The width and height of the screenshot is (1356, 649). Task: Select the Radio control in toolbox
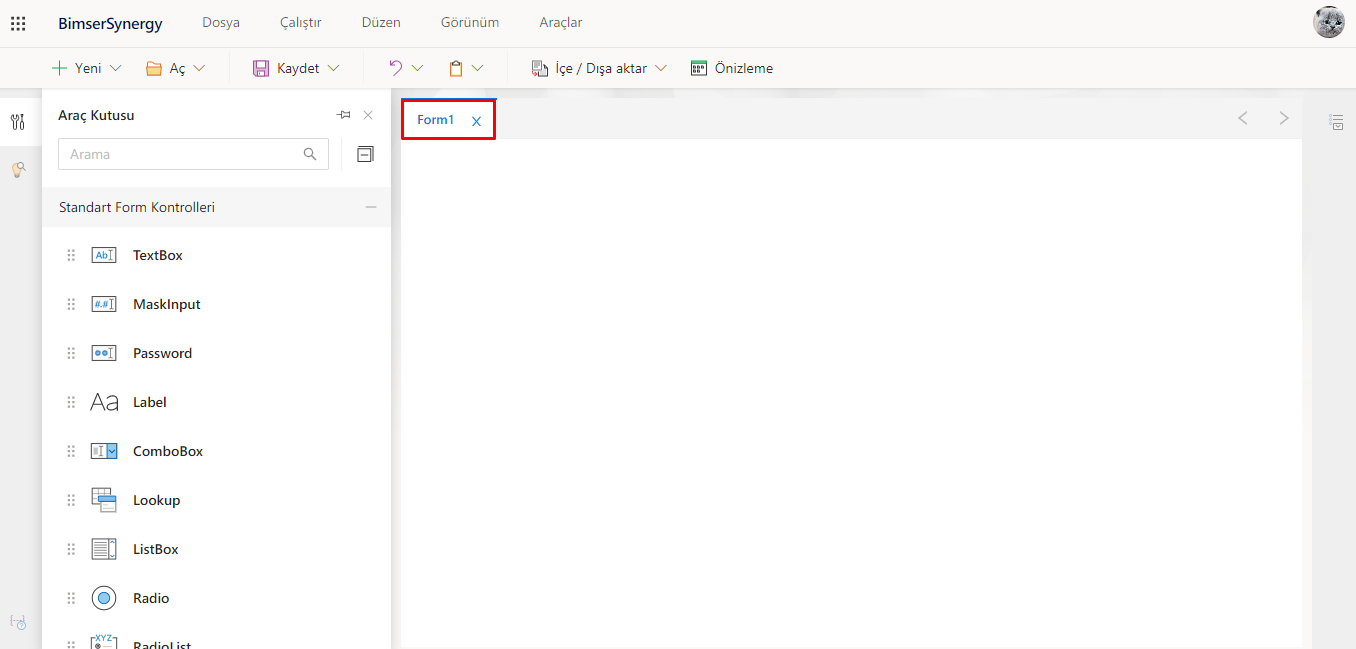pyautogui.click(x=150, y=598)
